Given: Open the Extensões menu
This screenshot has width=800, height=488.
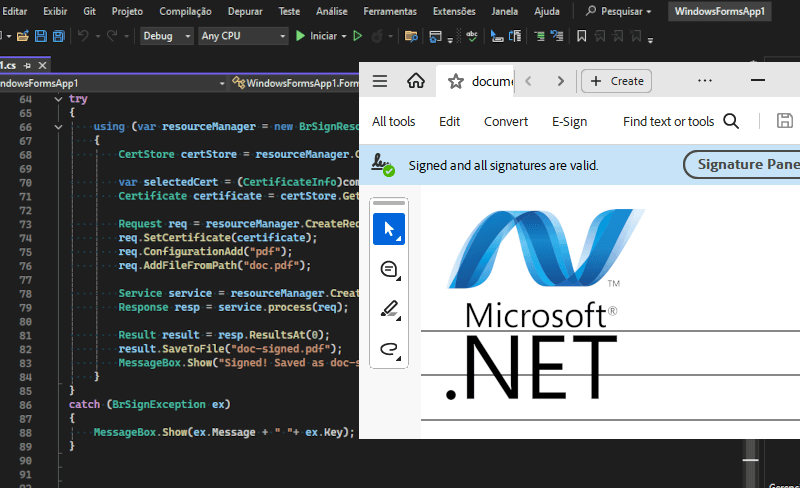Looking at the screenshot, I should click(x=454, y=11).
